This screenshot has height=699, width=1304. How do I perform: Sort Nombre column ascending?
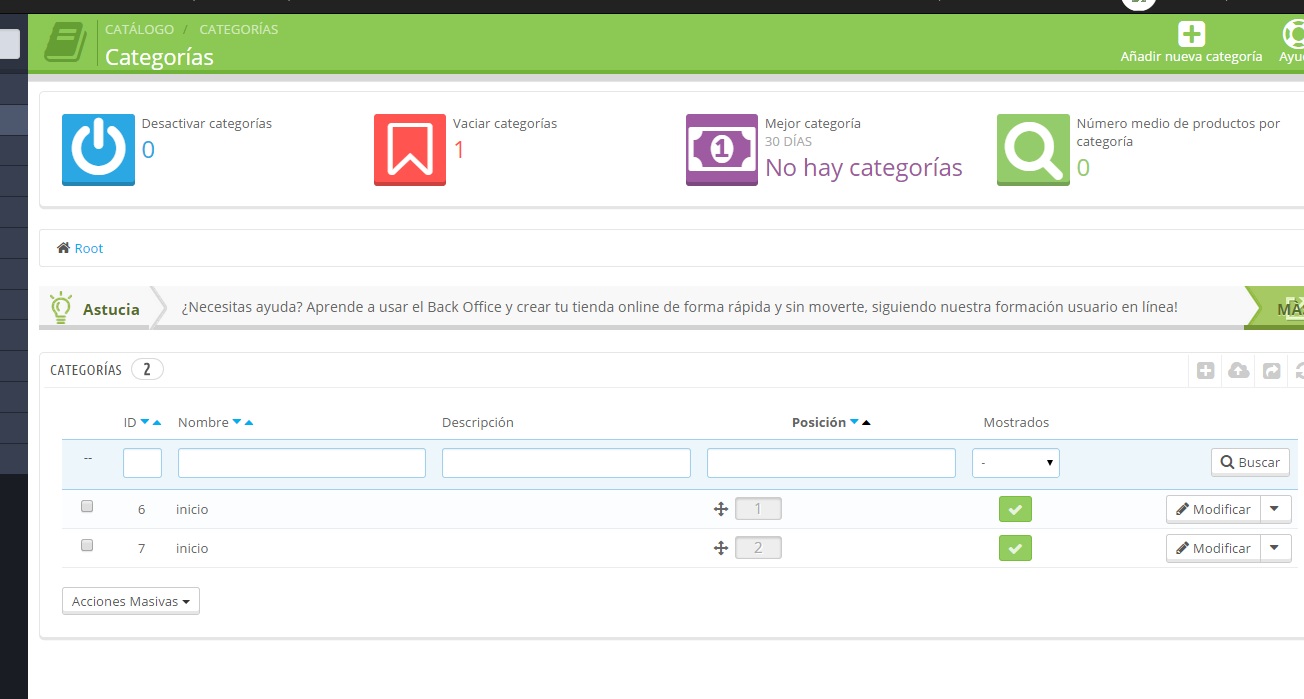pyautogui.click(x=249, y=422)
